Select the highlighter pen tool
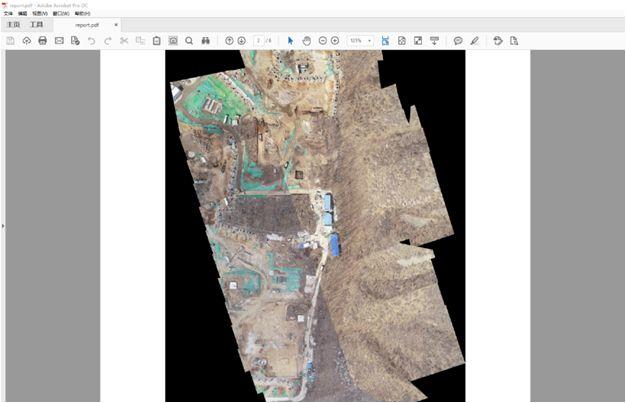This screenshot has width=626, height=403. point(474,40)
